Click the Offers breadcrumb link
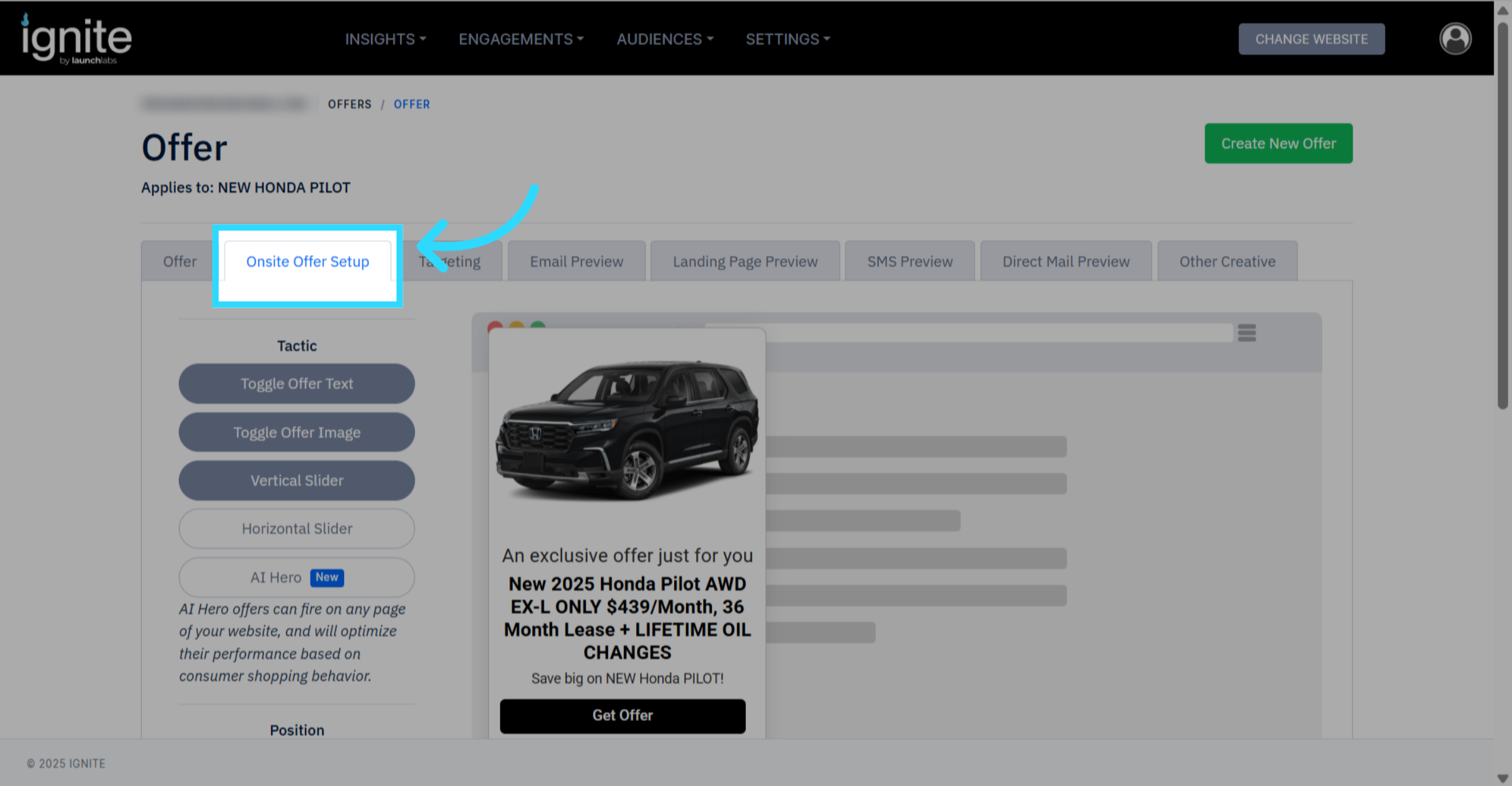 (x=350, y=105)
